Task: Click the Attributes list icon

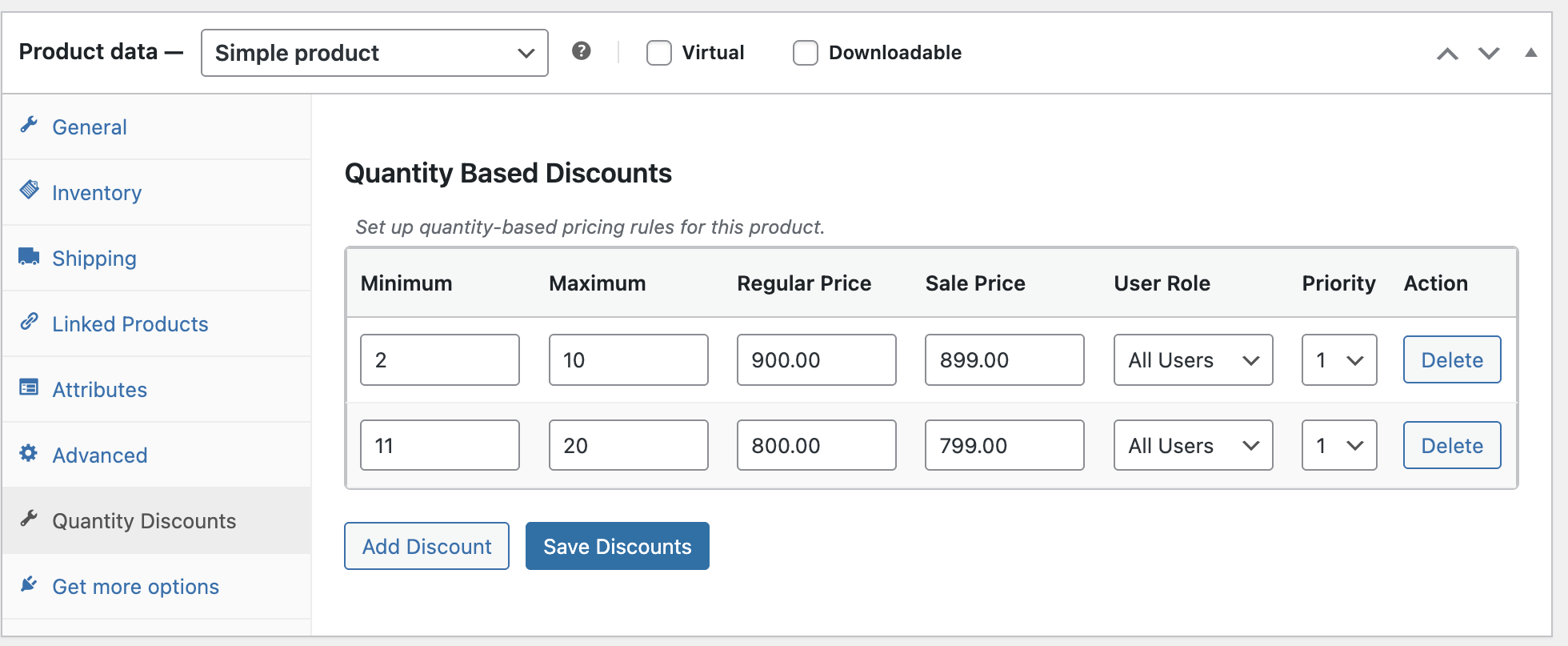Action: tap(29, 387)
